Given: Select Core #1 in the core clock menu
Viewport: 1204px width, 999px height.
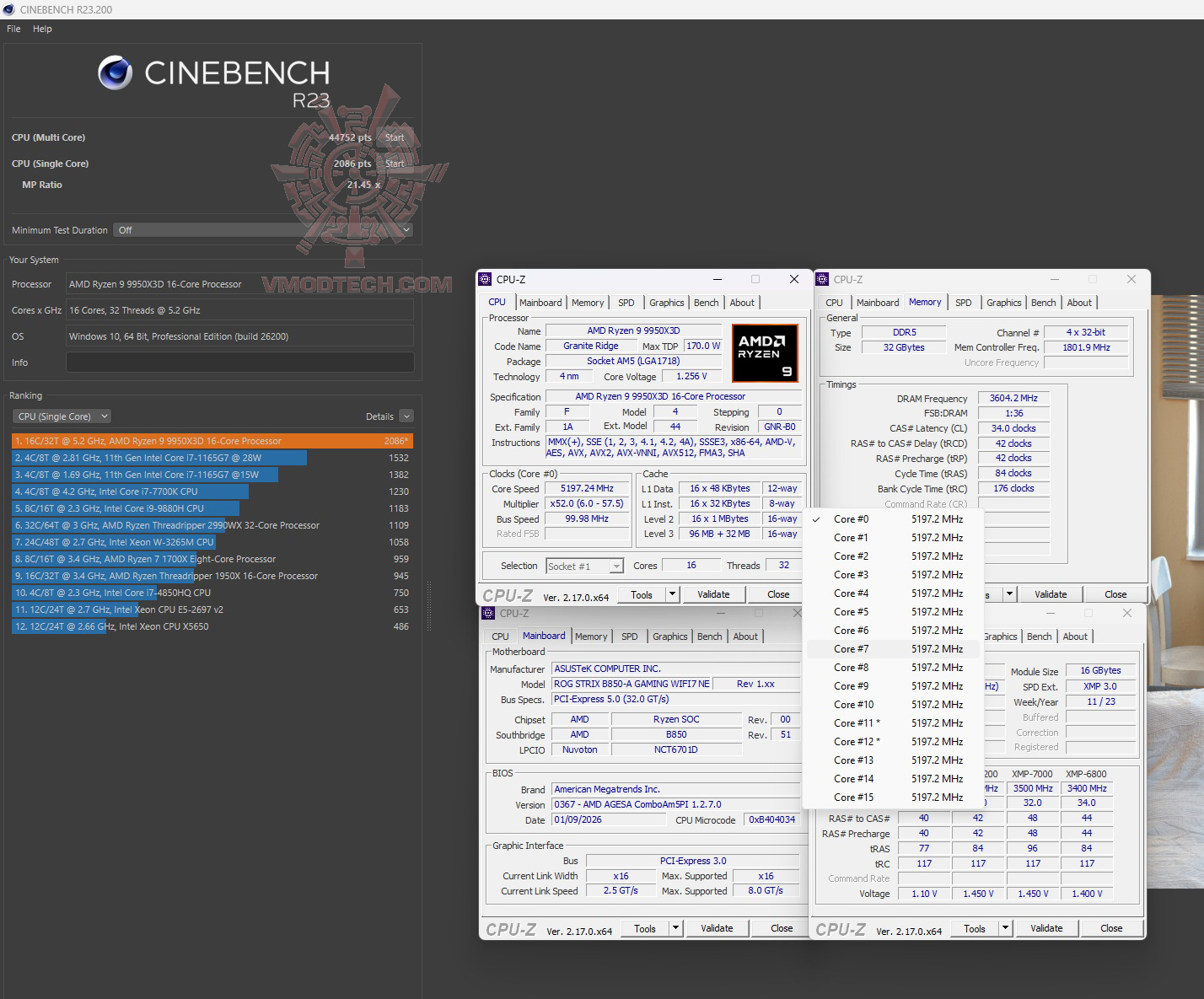Looking at the screenshot, I should (893, 538).
